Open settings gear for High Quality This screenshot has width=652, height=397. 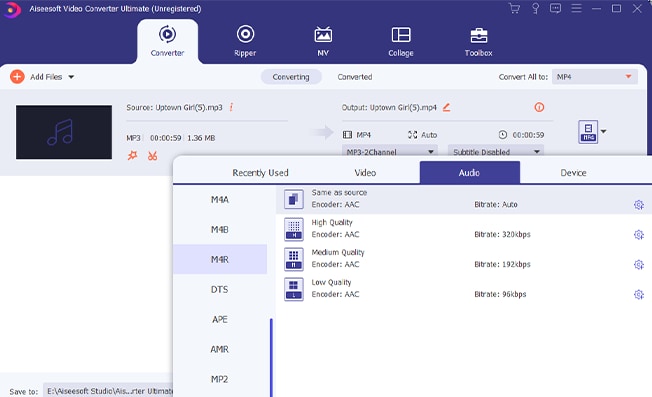(x=639, y=234)
